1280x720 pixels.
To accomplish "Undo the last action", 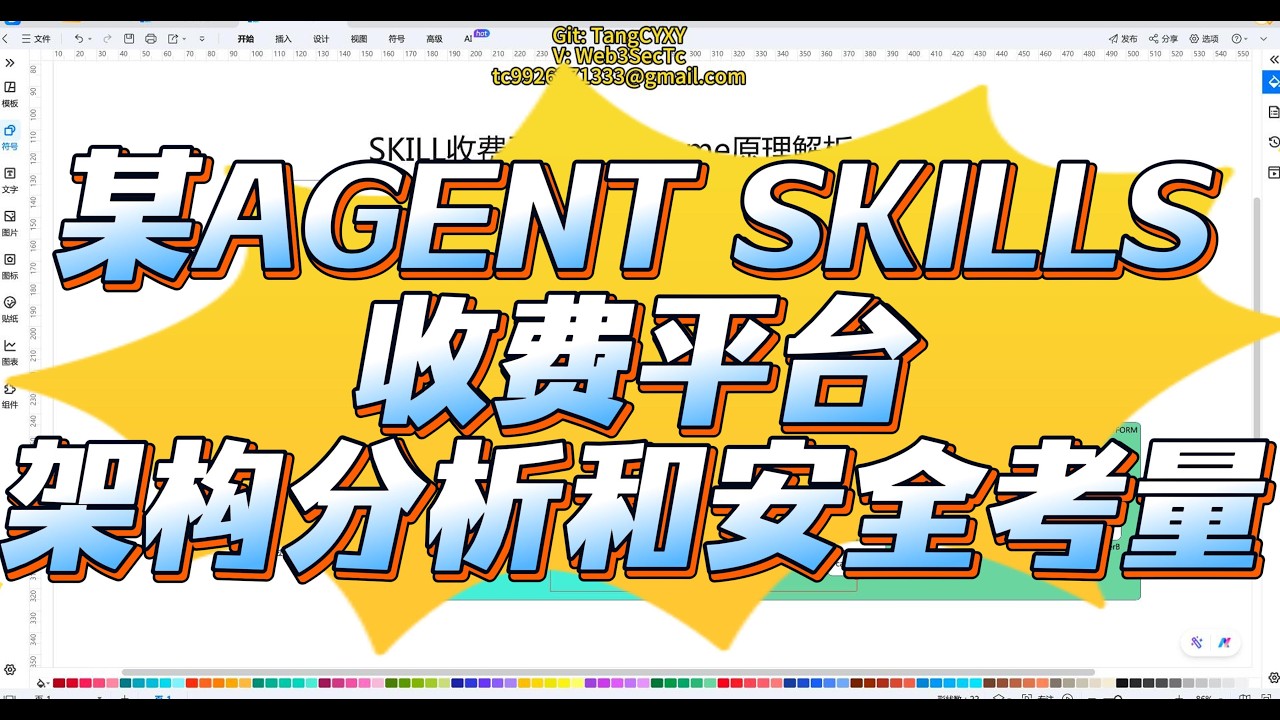I will 79,38.
